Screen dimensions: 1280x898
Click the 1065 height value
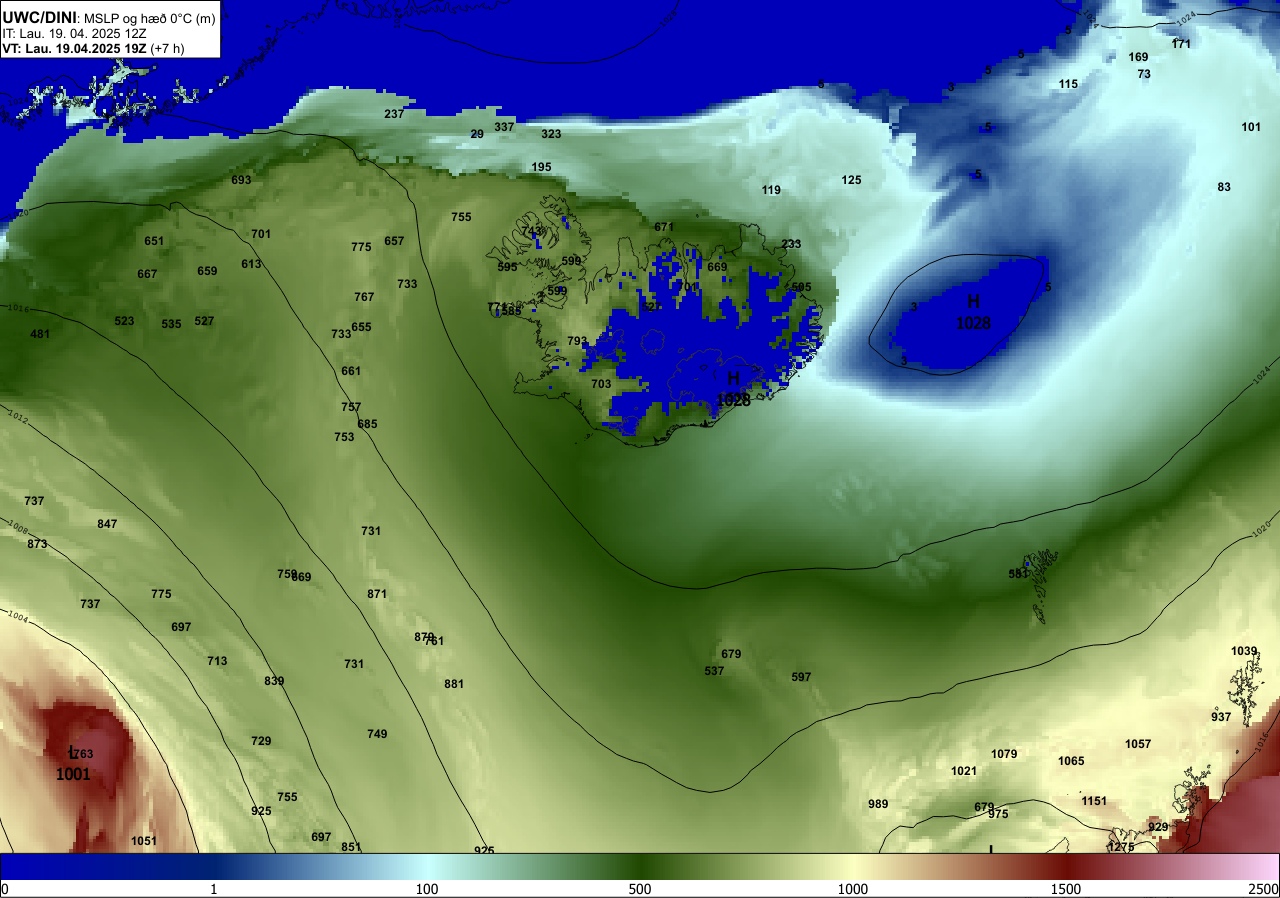pos(1071,761)
